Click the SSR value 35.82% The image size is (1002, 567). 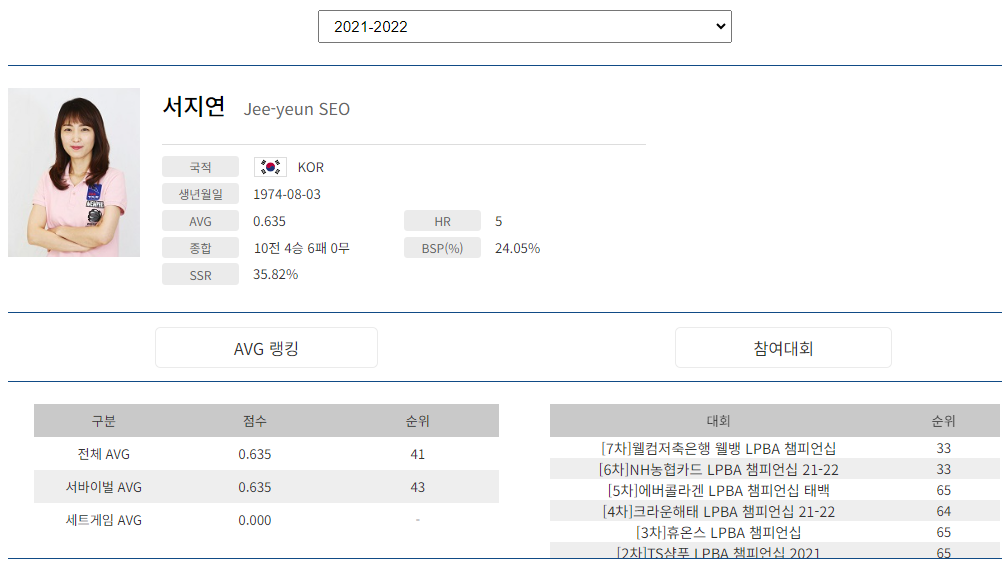275,274
